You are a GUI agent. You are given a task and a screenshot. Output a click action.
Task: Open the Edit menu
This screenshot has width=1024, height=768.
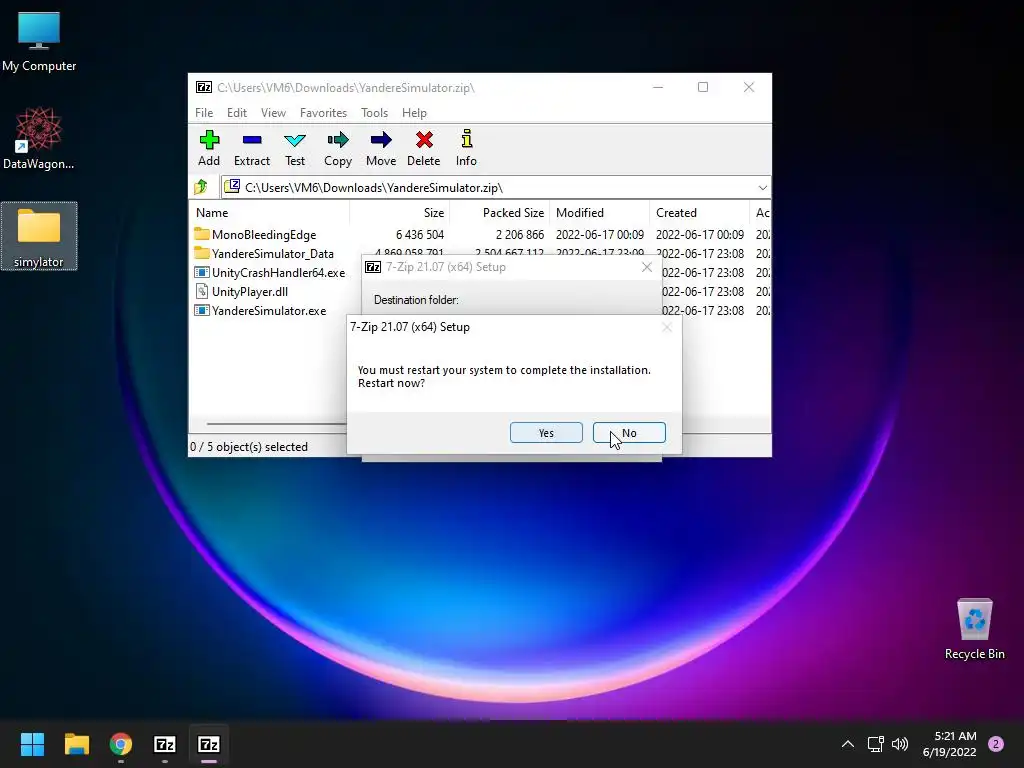(236, 113)
